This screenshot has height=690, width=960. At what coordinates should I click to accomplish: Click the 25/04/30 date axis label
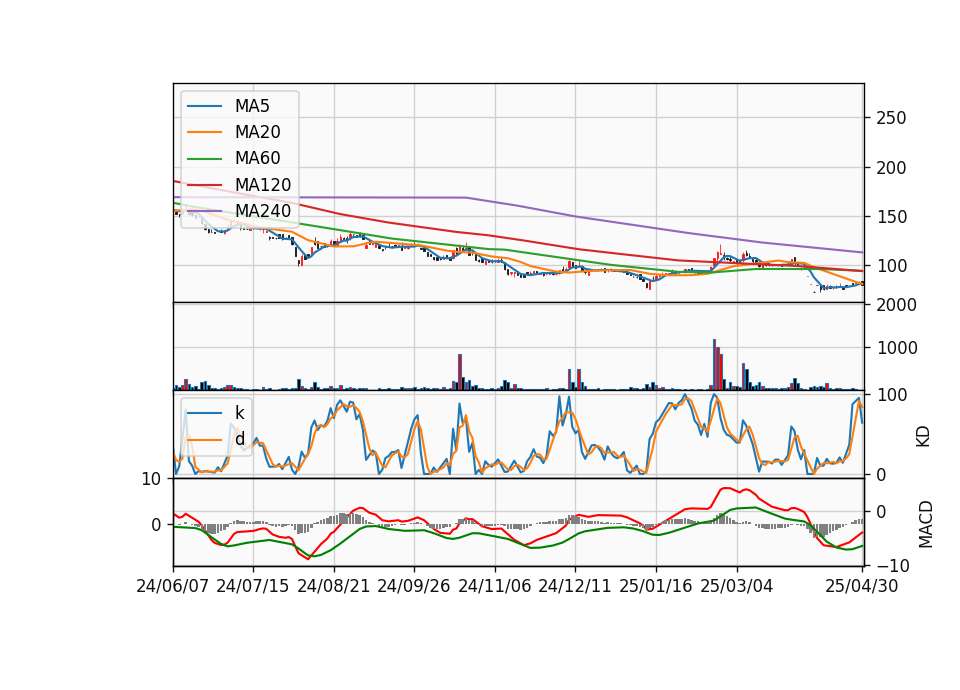click(x=861, y=587)
